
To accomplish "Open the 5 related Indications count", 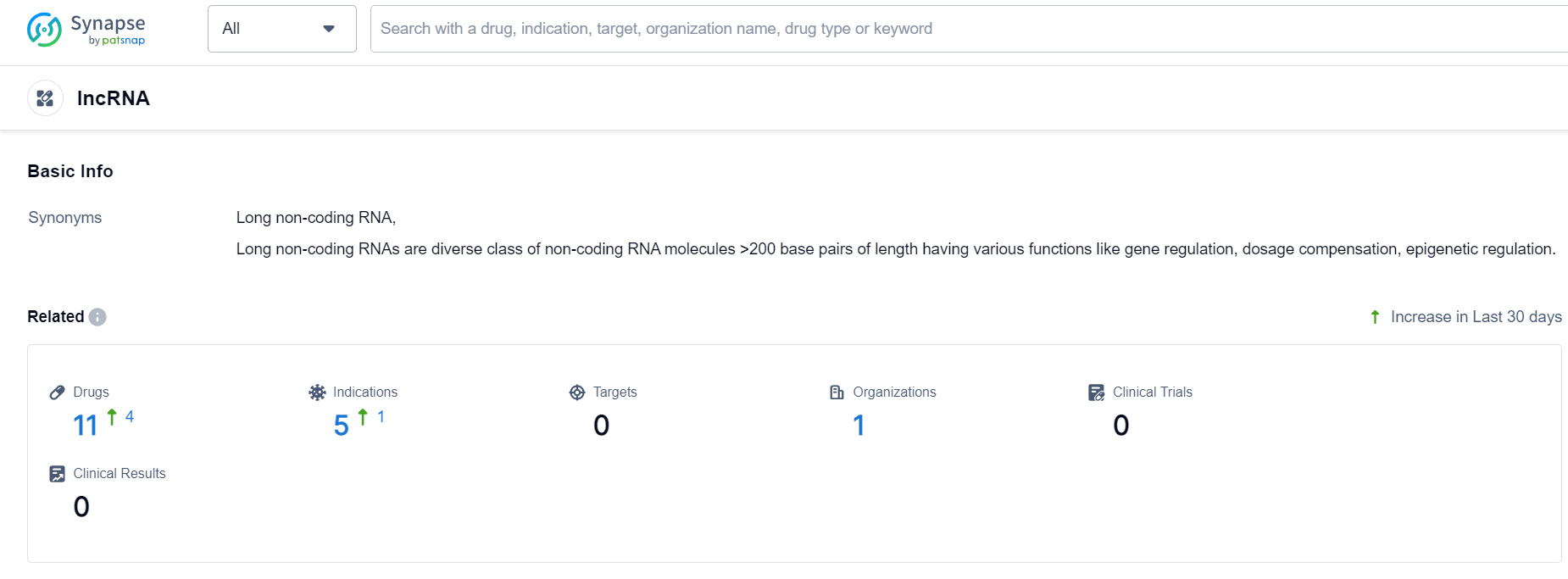I will click(341, 425).
